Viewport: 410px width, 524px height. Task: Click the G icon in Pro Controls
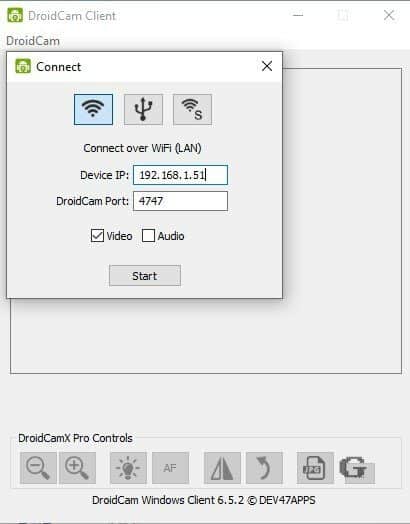357,469
